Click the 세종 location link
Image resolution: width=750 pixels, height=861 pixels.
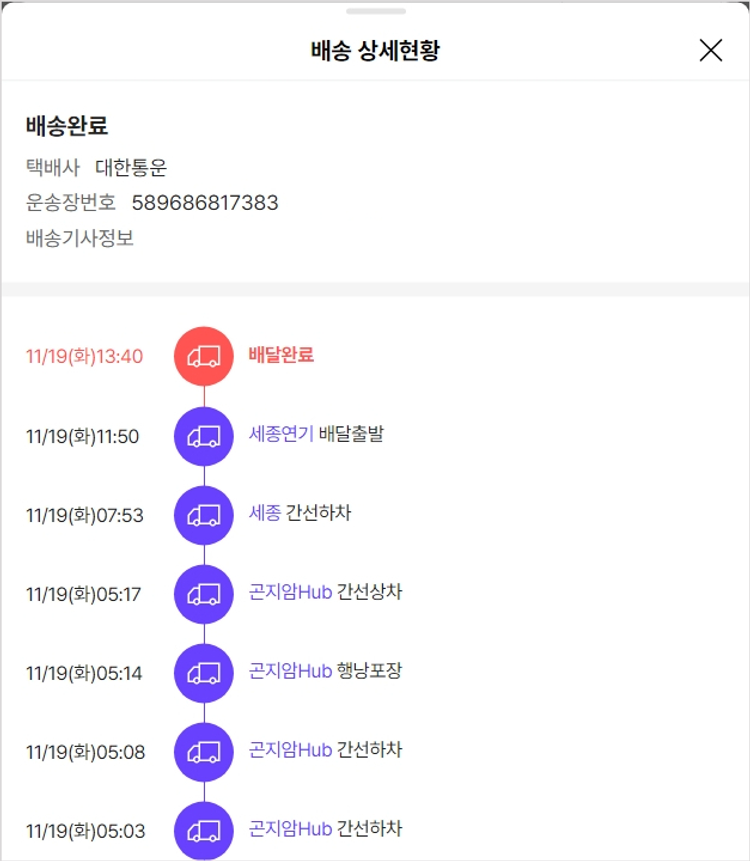265,513
